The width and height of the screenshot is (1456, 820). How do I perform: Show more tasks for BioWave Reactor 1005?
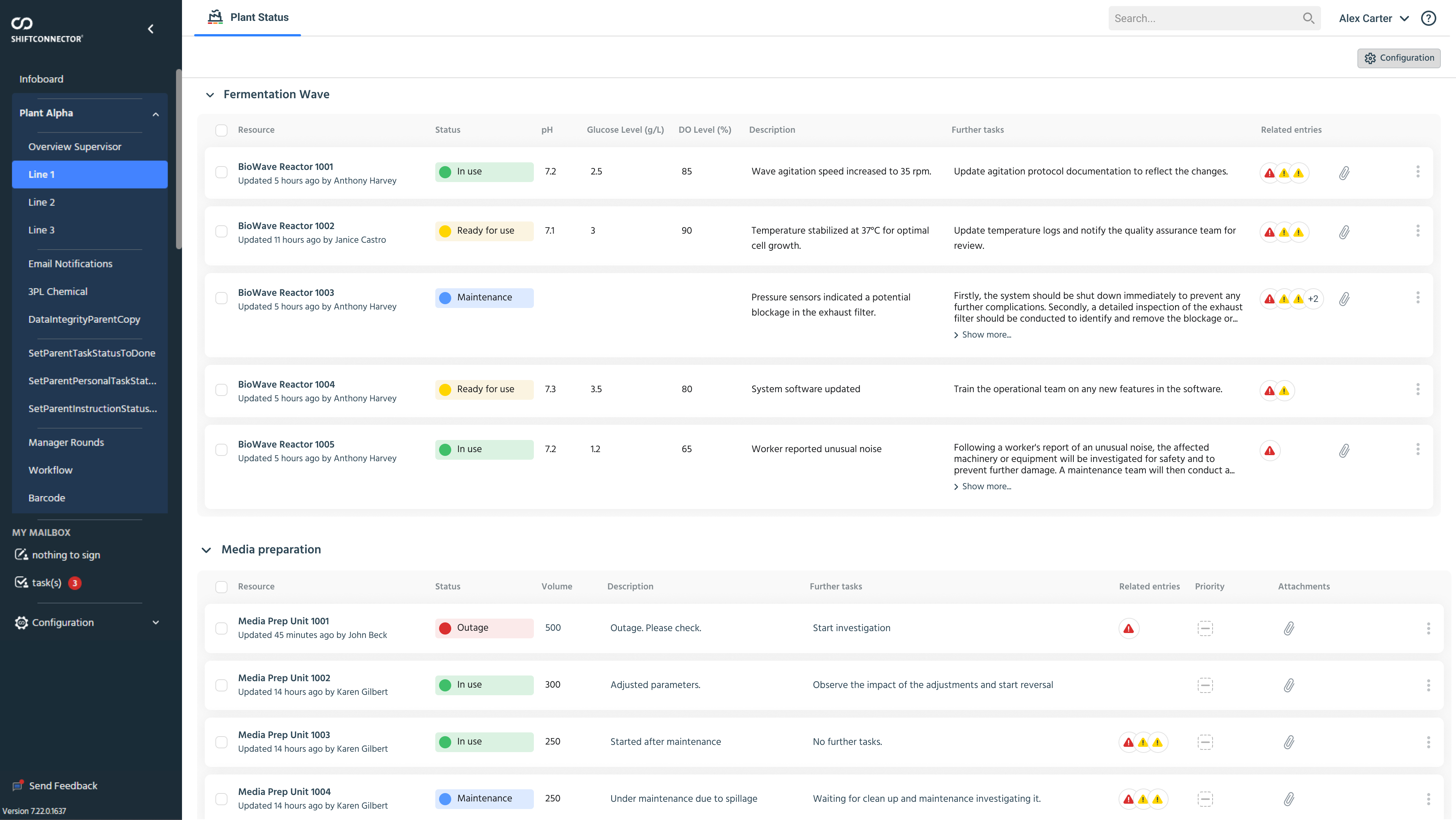pyautogui.click(x=982, y=486)
